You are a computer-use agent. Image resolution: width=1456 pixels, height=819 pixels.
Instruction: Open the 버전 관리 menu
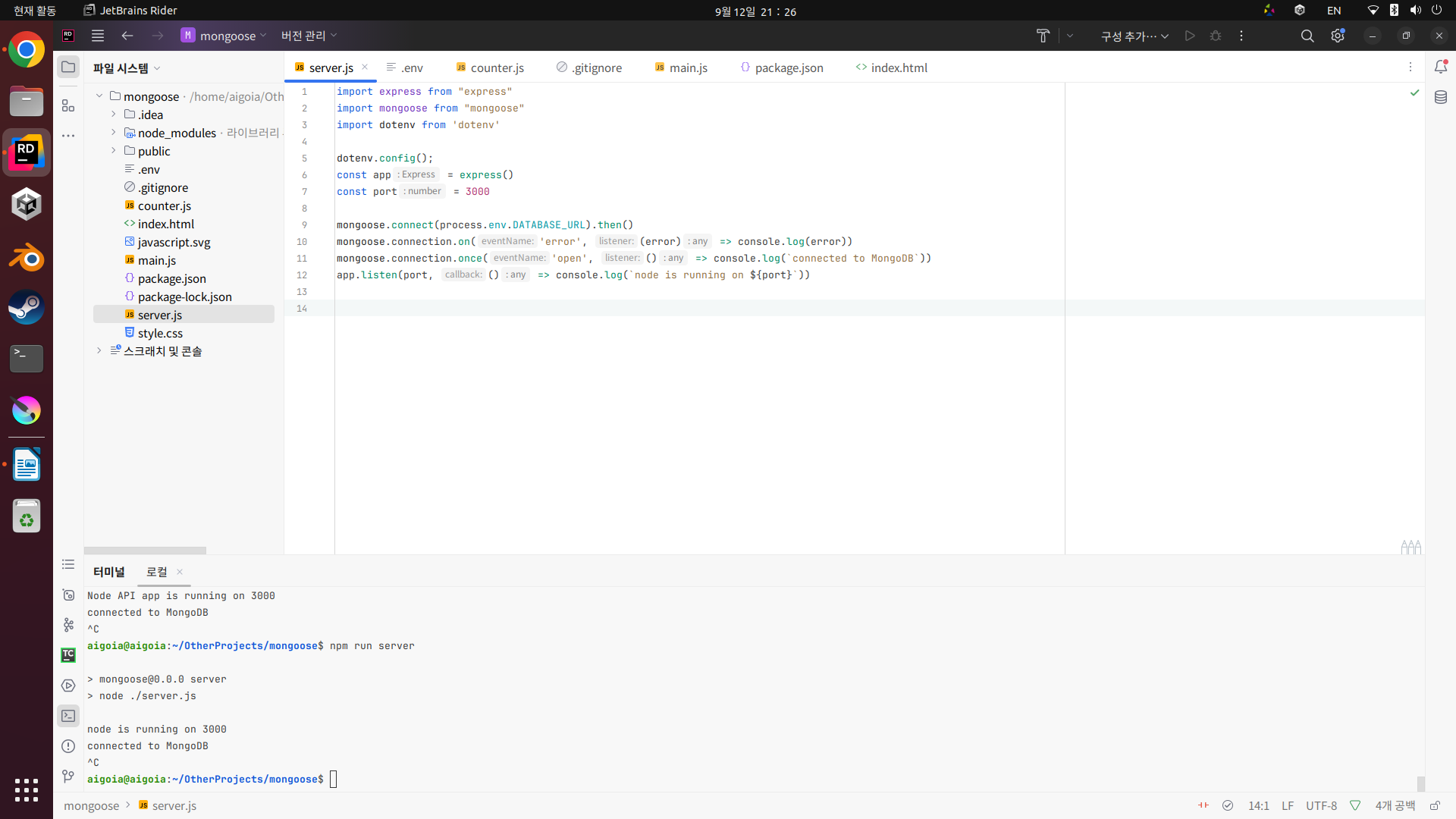tap(309, 36)
